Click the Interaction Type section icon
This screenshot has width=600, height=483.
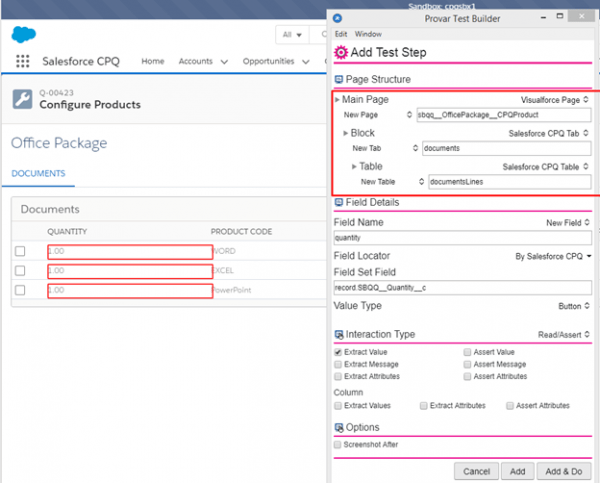[339, 335]
